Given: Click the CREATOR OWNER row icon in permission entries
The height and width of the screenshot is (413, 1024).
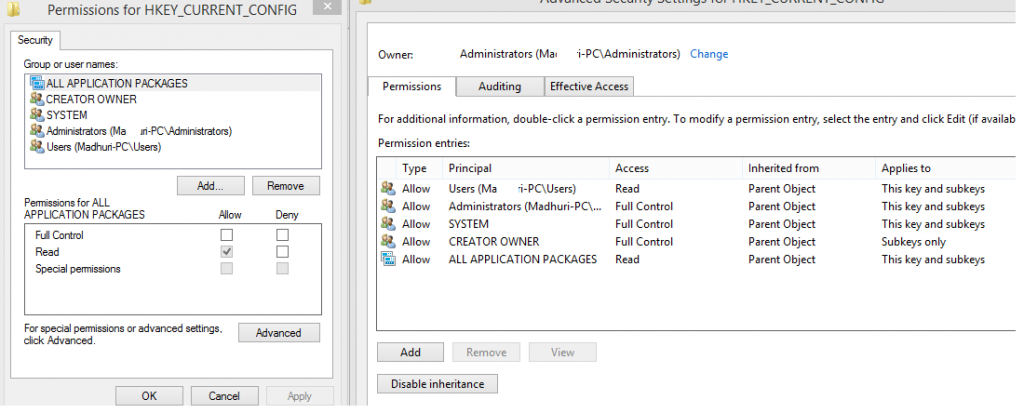Looking at the screenshot, I should [x=388, y=242].
